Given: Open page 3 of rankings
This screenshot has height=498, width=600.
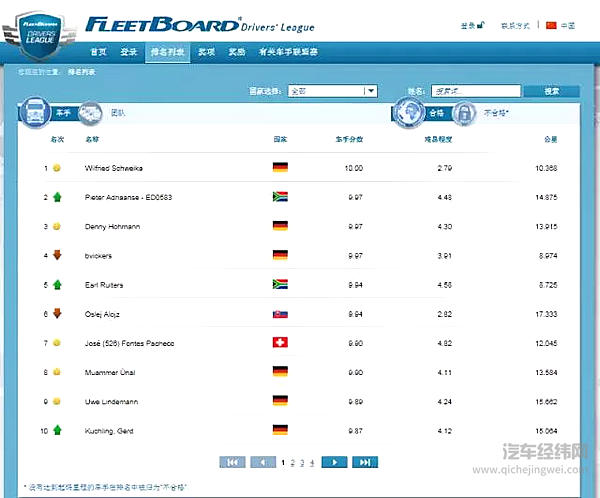Looking at the screenshot, I should coord(302,463).
